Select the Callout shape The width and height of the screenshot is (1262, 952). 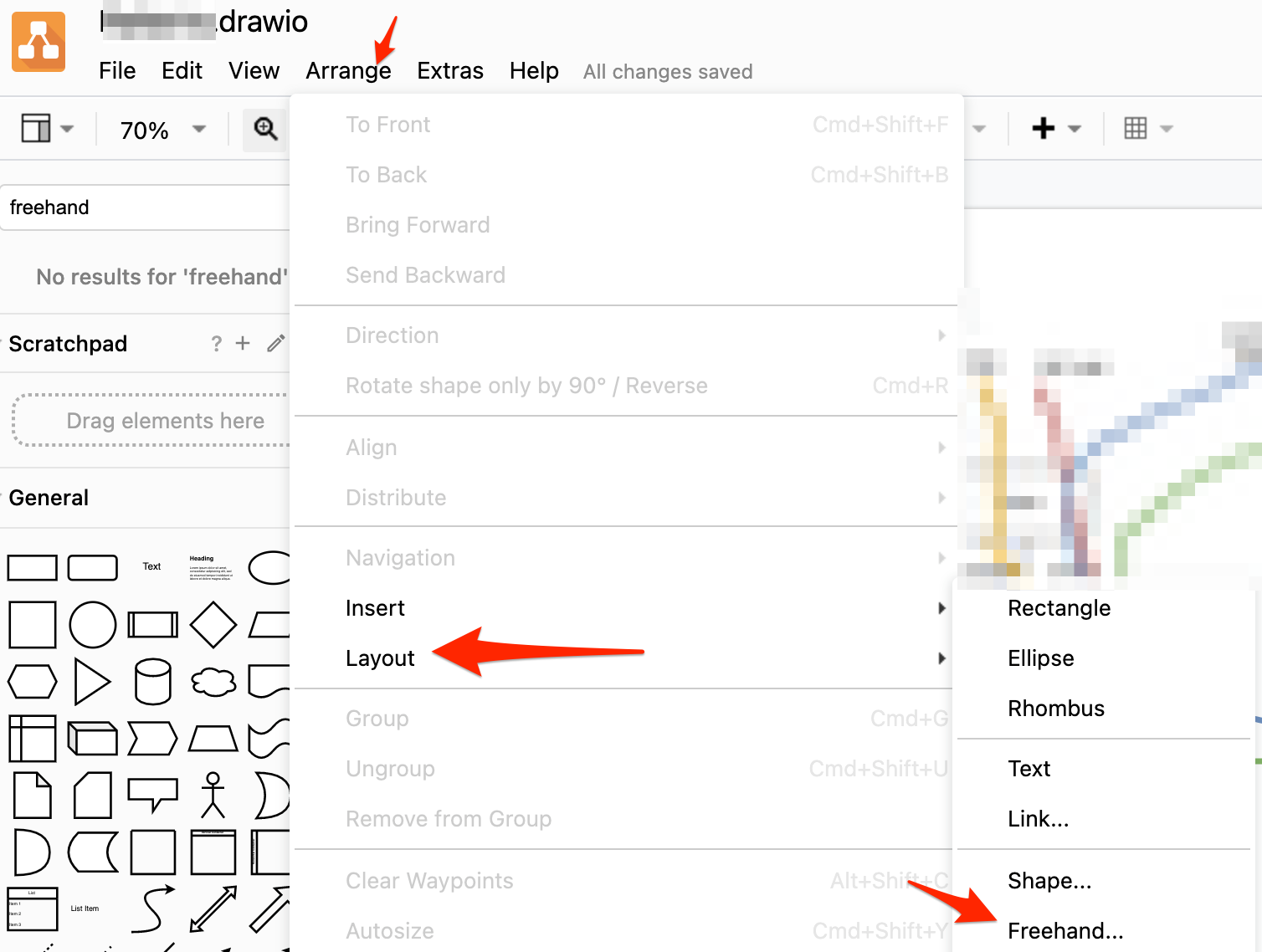pos(153,792)
